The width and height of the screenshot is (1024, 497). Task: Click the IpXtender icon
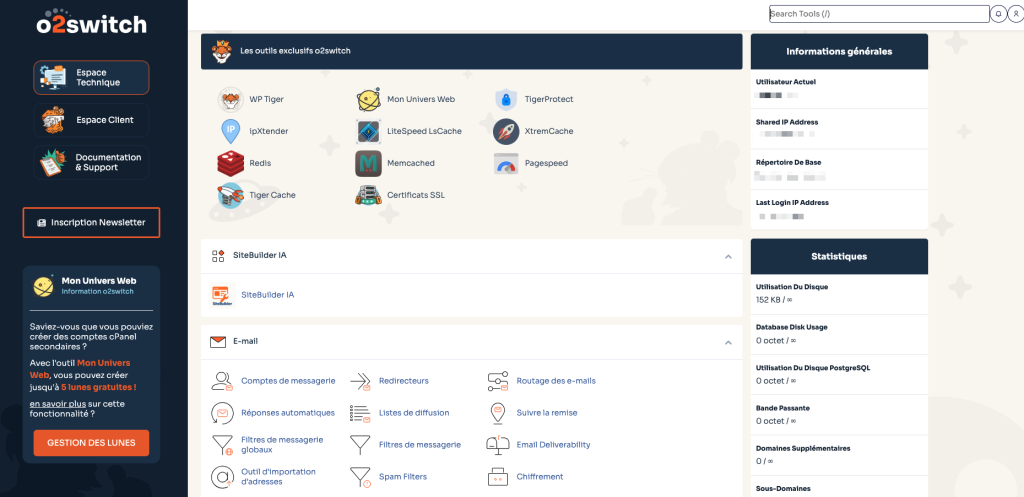coord(231,131)
